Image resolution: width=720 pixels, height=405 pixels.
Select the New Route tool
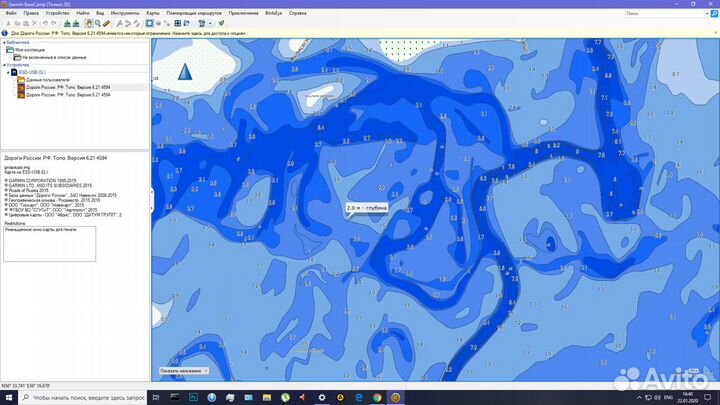pos(128,23)
